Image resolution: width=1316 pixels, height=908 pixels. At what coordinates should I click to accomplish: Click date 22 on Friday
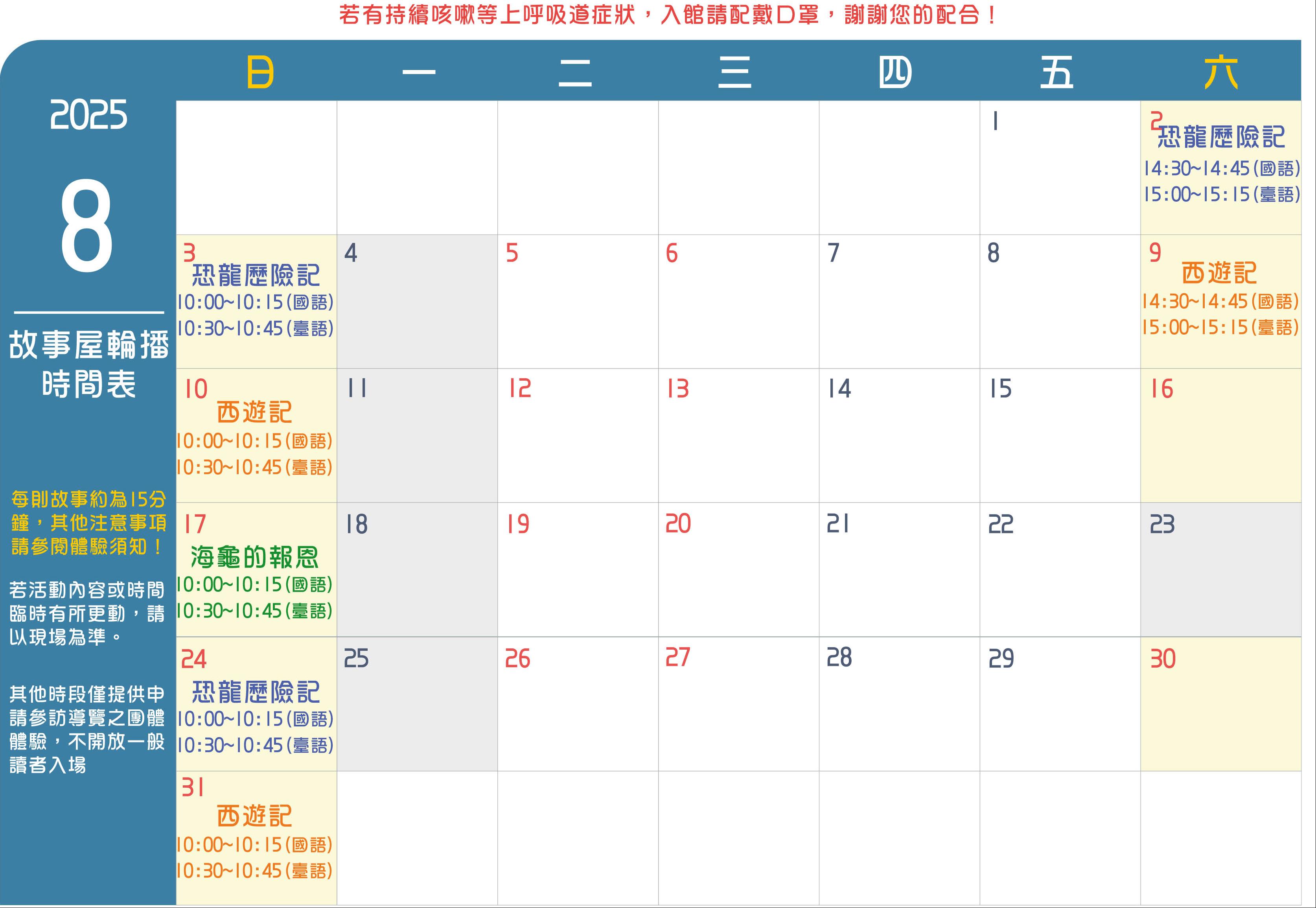pyautogui.click(x=1000, y=524)
